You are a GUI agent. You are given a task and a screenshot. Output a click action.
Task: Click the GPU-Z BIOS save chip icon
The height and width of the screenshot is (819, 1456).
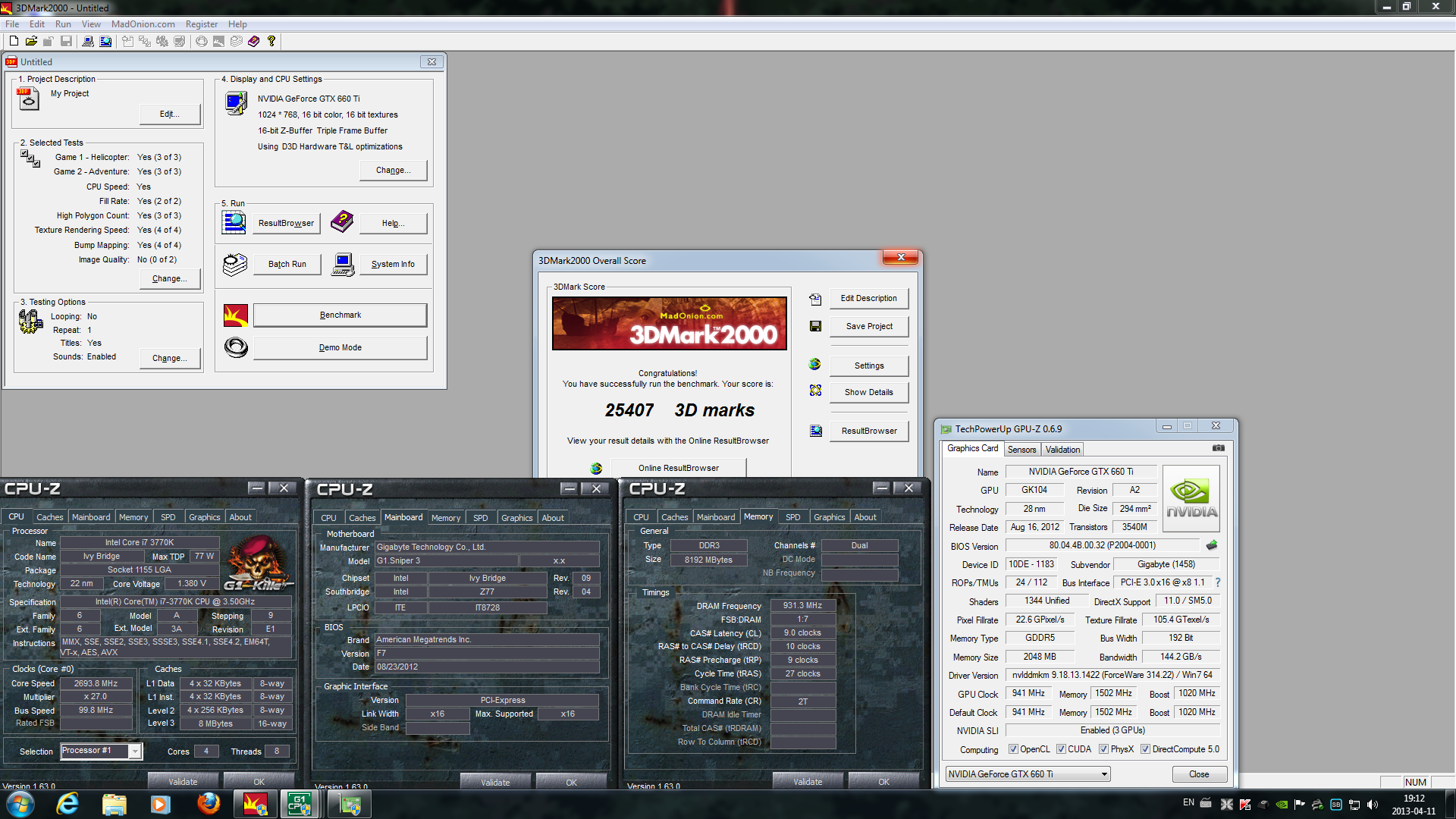(x=1212, y=545)
